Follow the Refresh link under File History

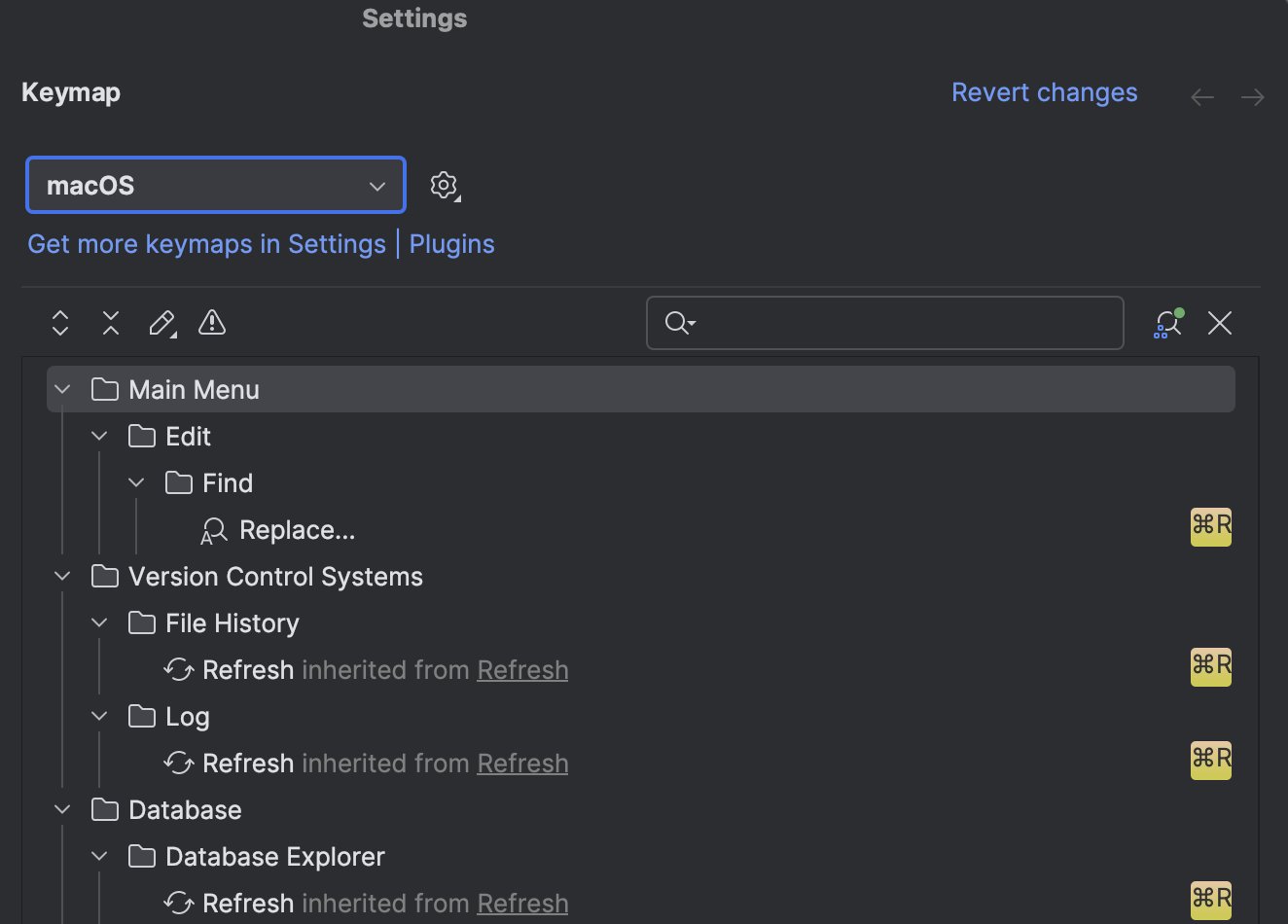tap(522, 669)
